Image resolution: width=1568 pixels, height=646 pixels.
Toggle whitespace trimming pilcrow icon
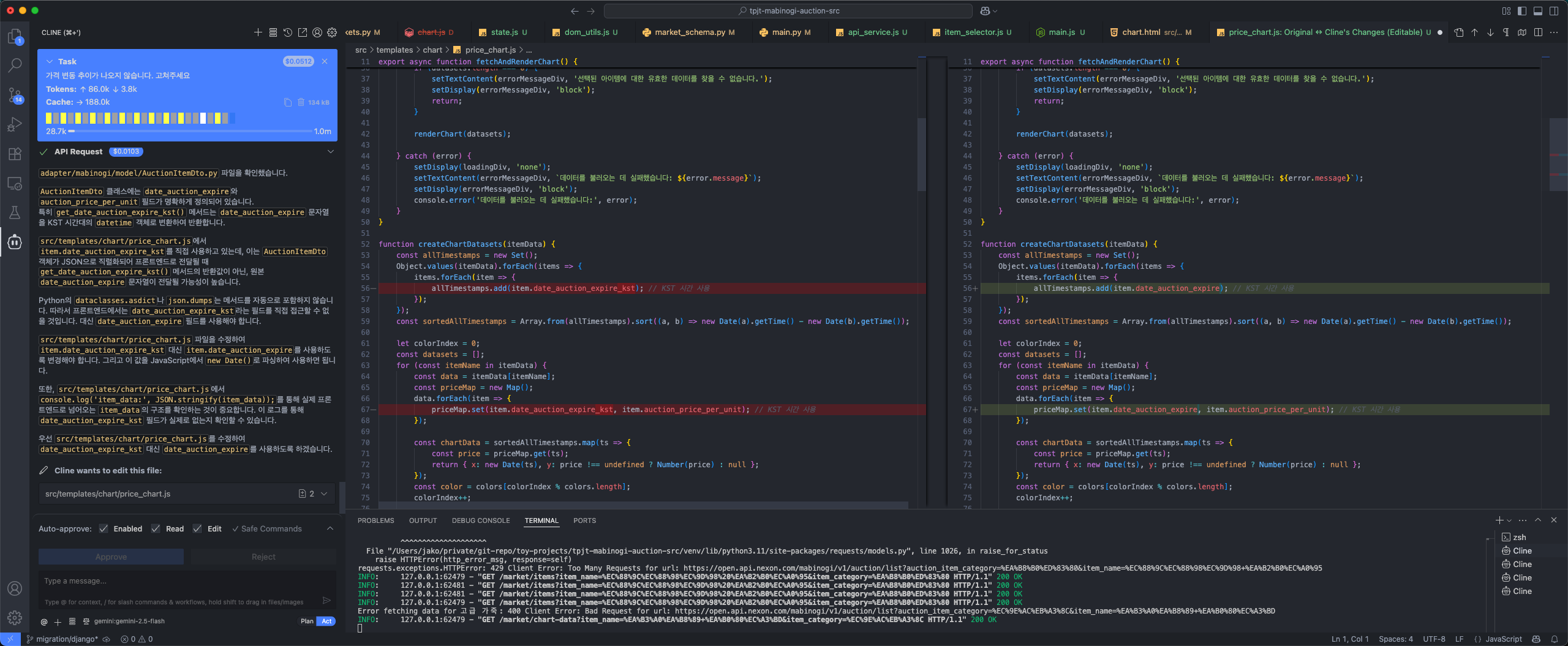(1506, 32)
